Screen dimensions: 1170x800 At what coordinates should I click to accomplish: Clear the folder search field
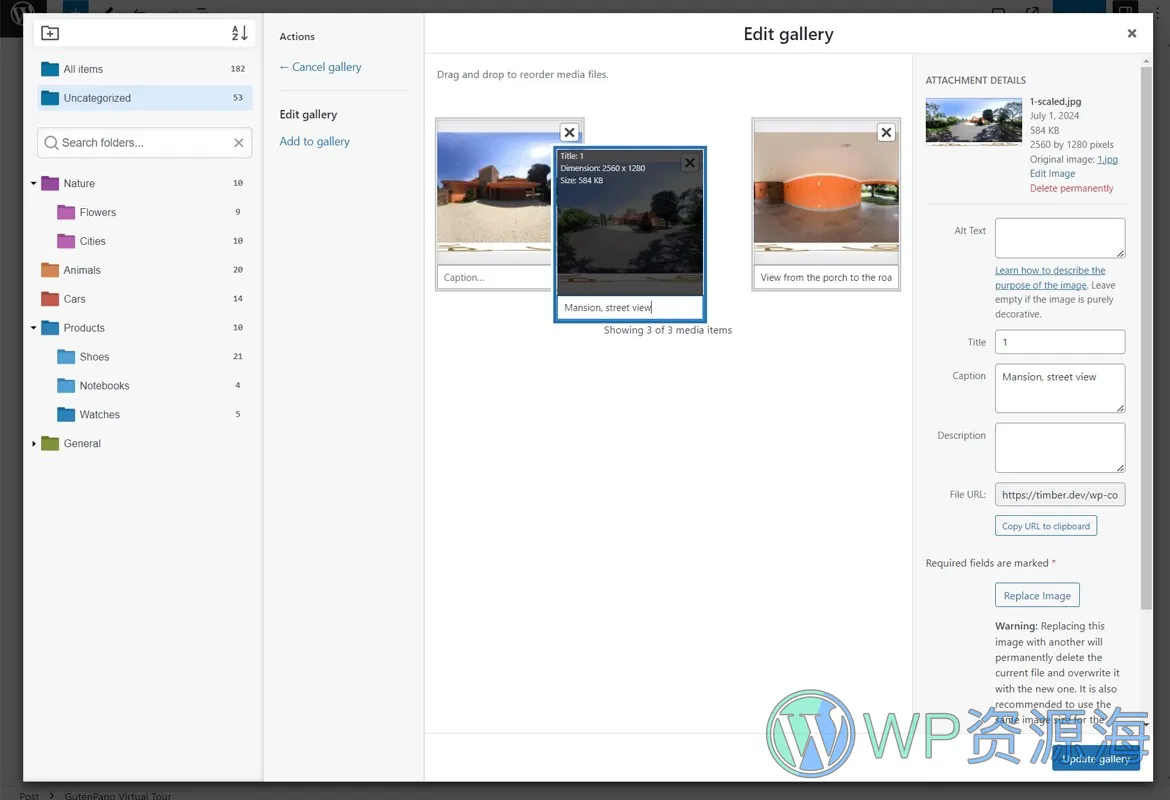tap(238, 143)
